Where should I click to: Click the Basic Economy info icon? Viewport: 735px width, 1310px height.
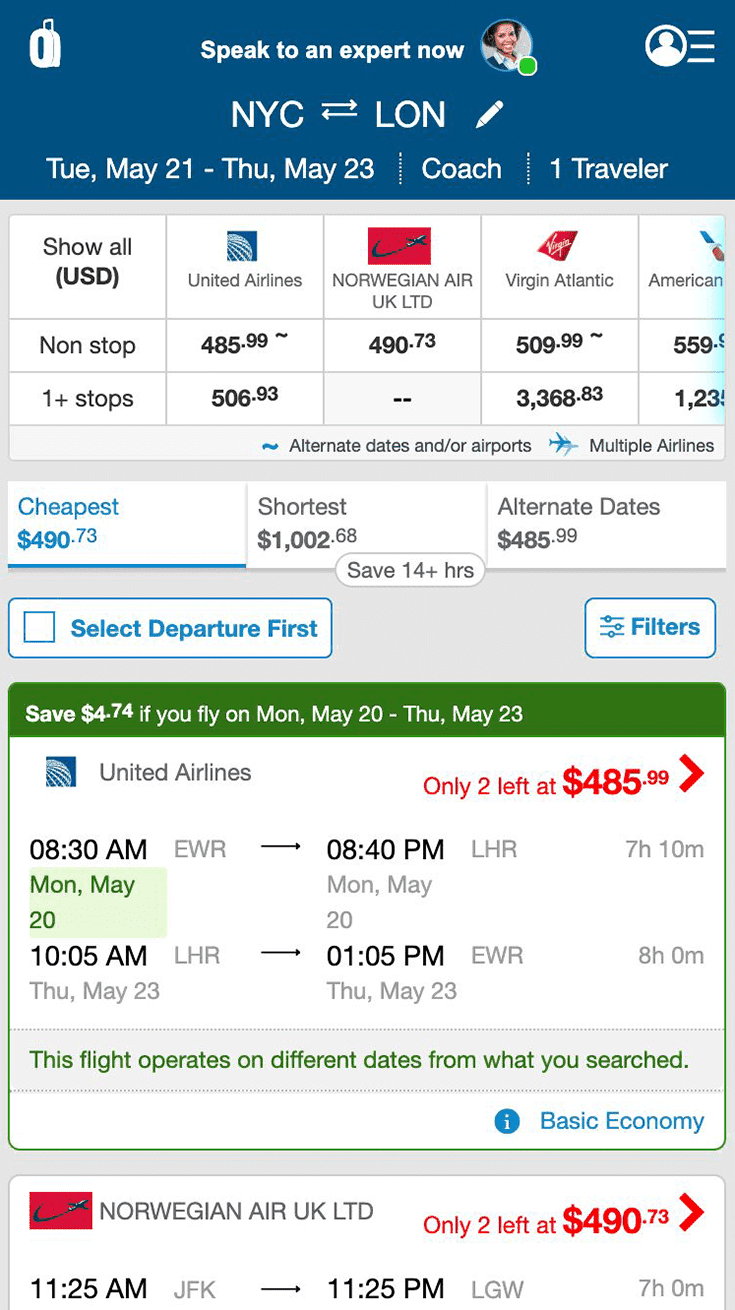pyautogui.click(x=507, y=1122)
